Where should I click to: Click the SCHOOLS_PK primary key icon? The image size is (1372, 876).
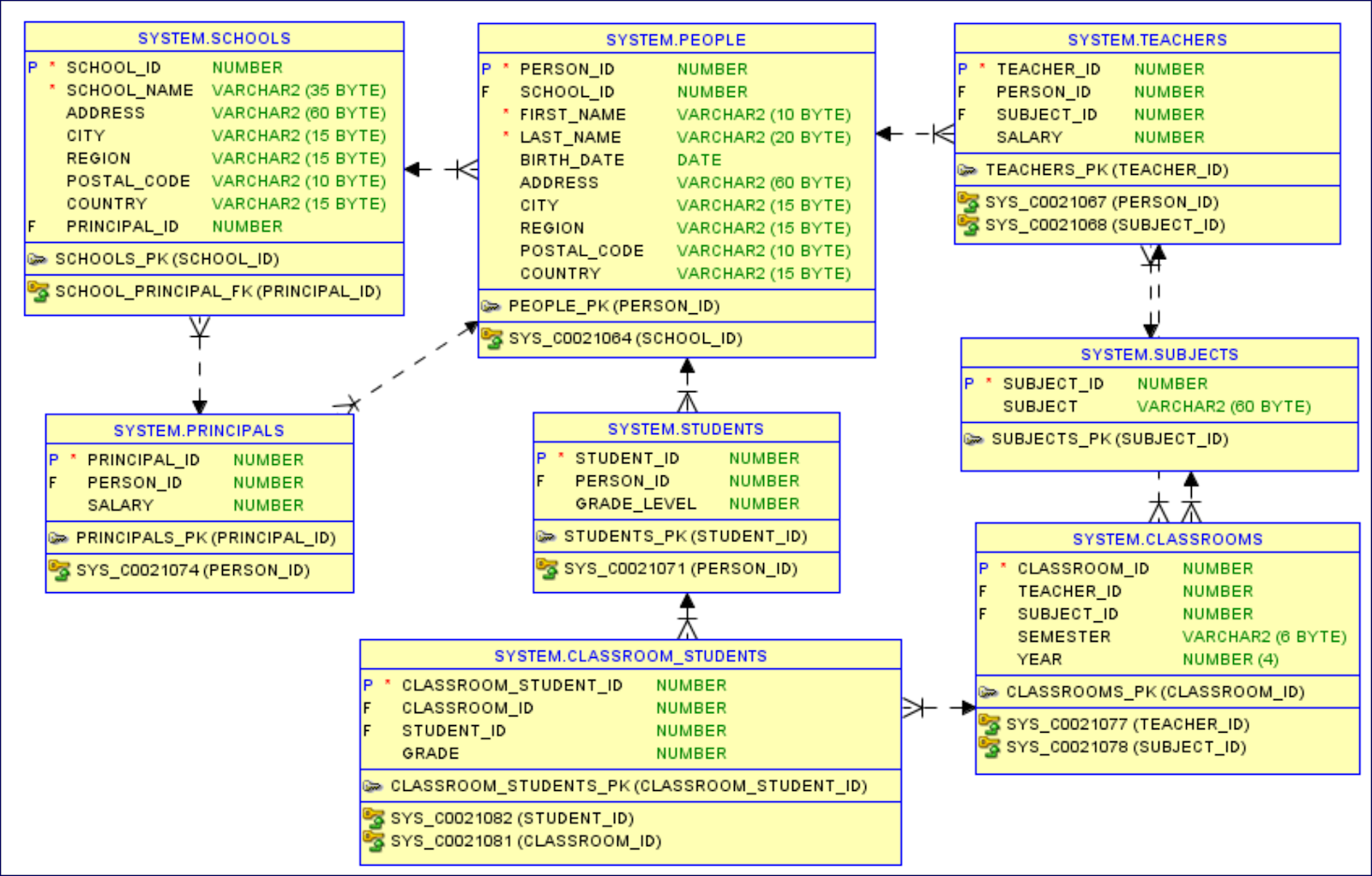click(39, 258)
